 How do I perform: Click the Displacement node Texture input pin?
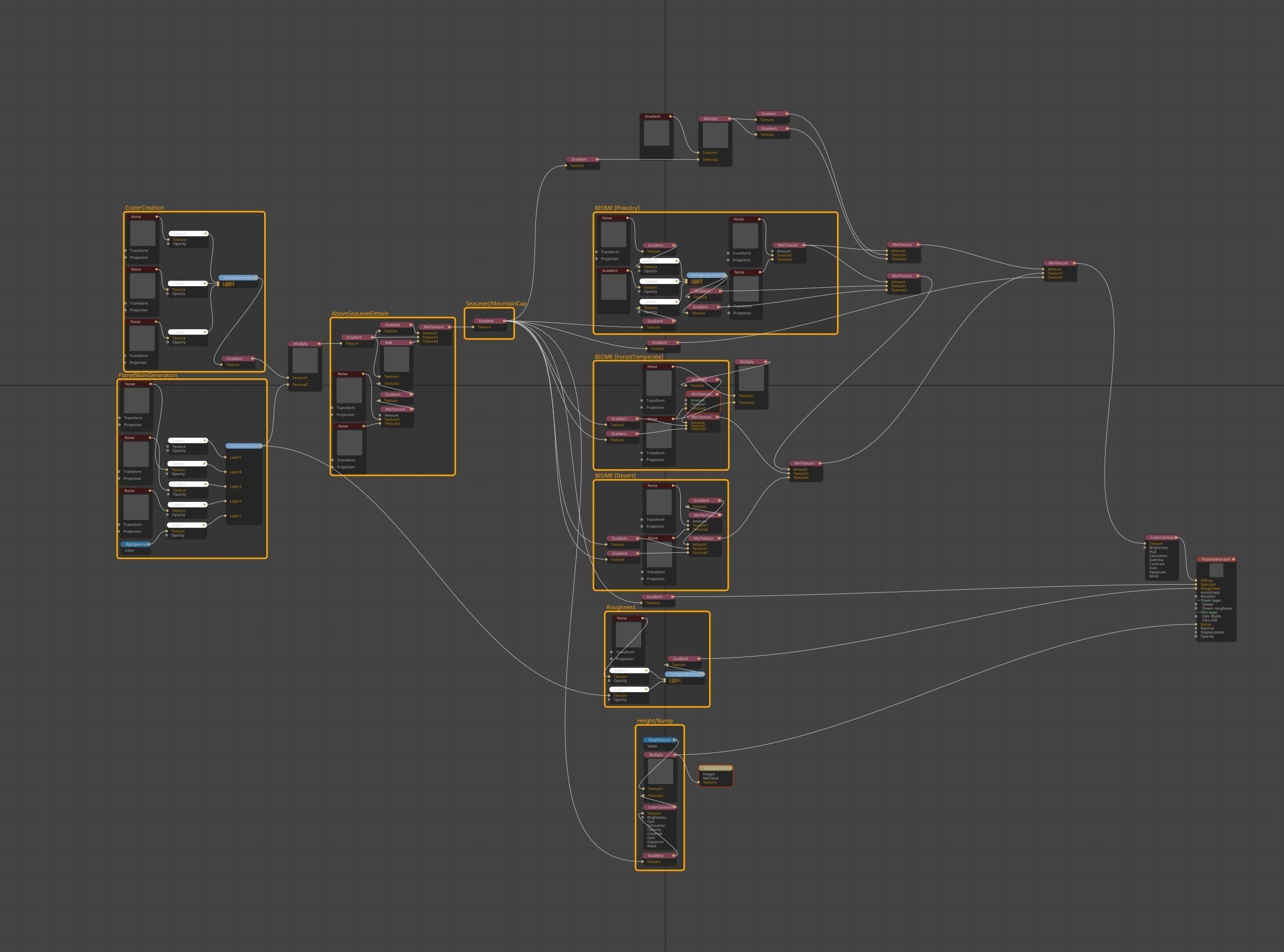(x=700, y=782)
